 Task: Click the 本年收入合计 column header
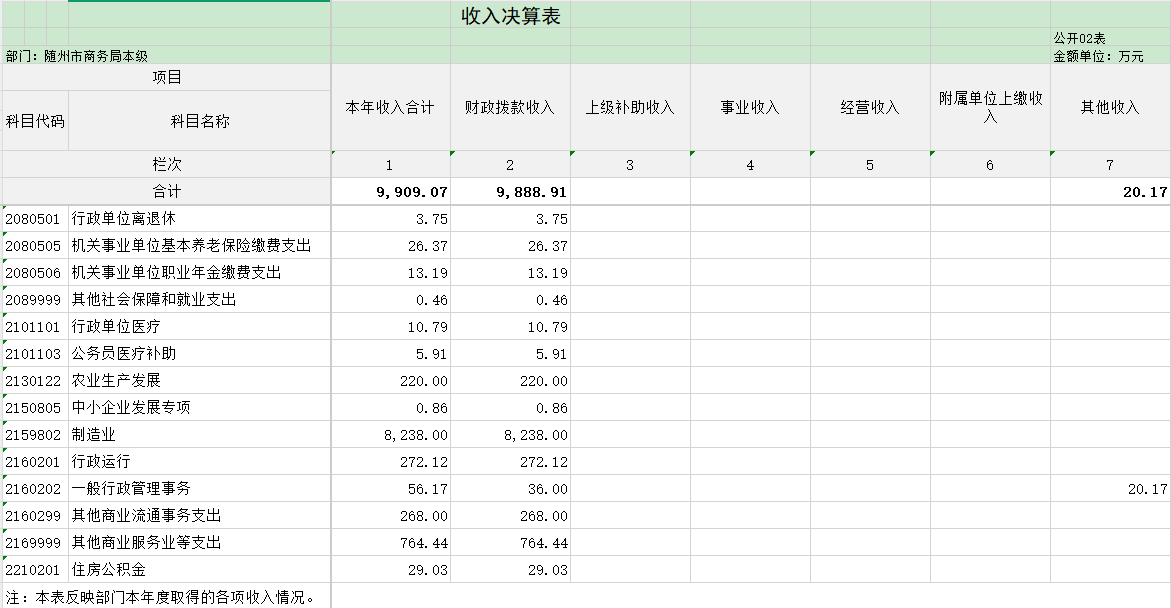(x=391, y=108)
